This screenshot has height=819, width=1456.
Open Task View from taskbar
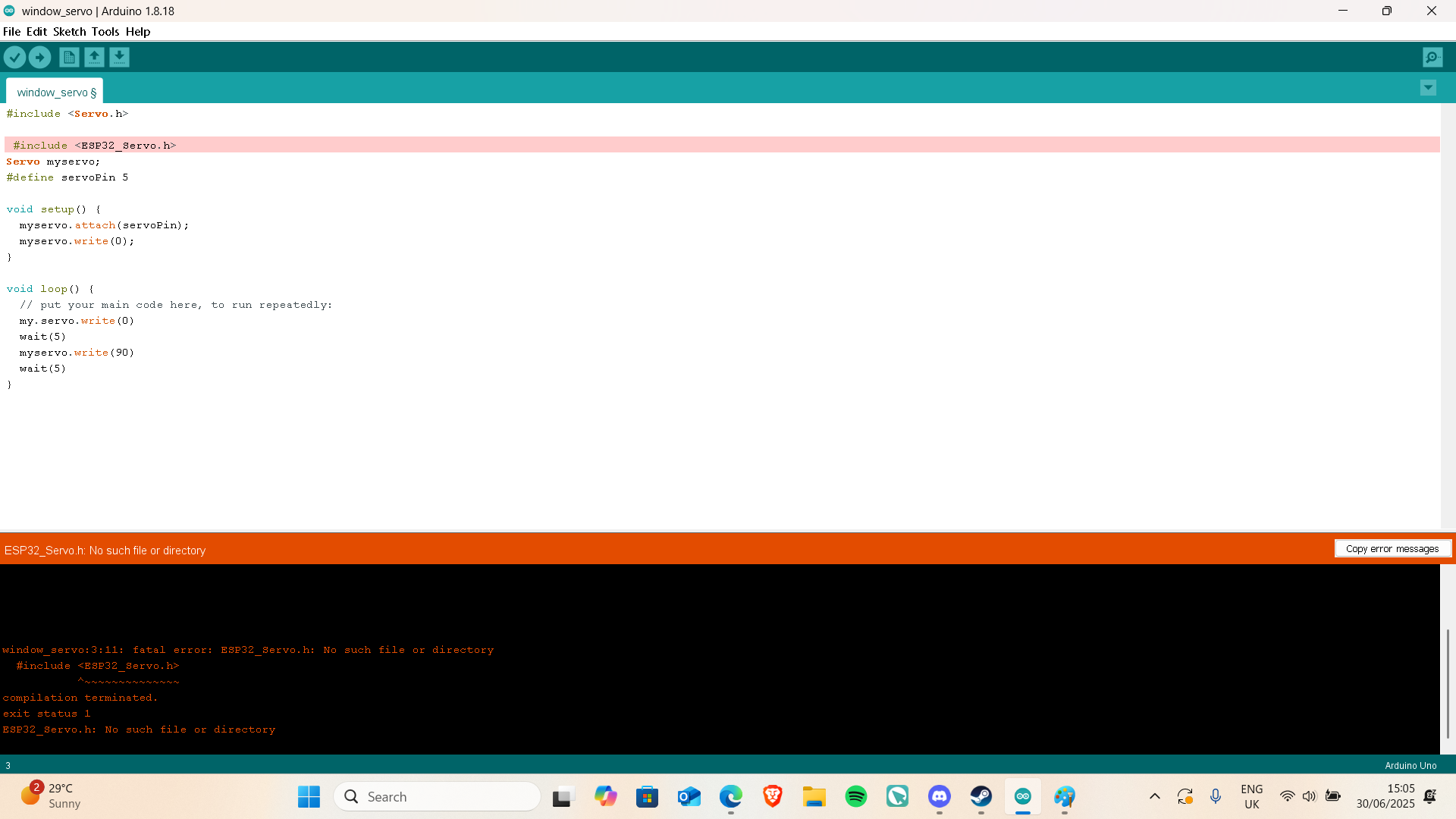coord(562,796)
